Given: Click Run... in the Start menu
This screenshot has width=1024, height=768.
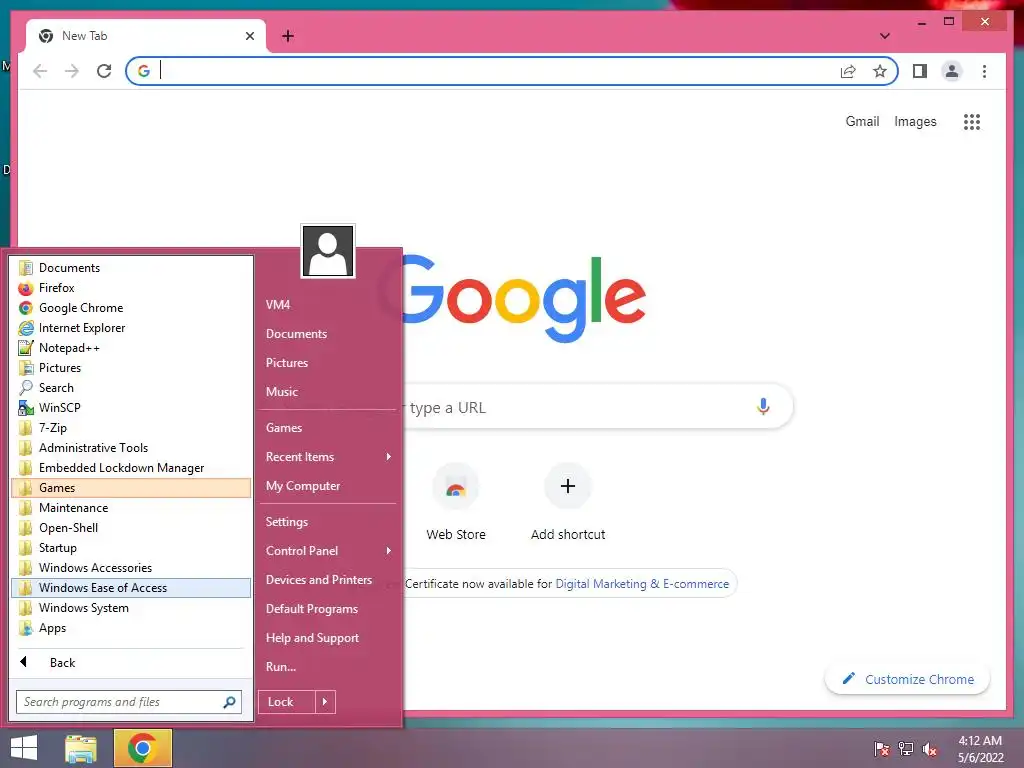Looking at the screenshot, I should pos(281,667).
